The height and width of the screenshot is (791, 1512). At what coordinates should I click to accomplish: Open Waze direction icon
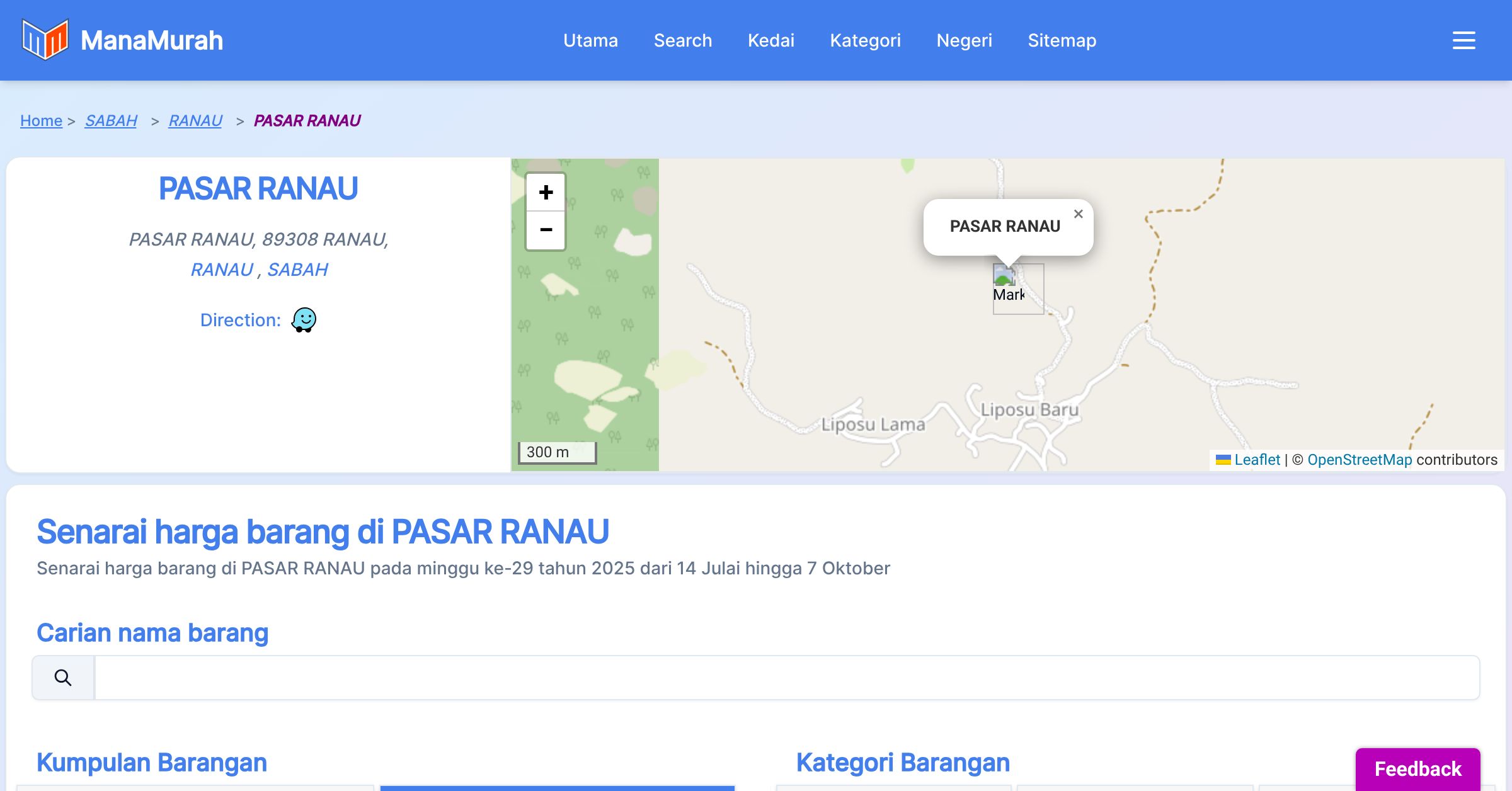click(304, 320)
